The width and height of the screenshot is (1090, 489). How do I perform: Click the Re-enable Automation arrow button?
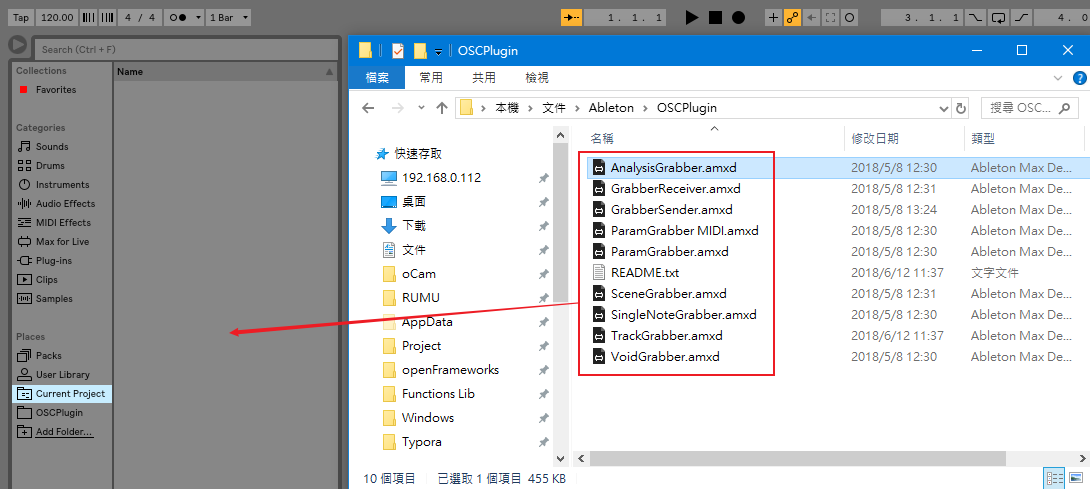point(811,17)
